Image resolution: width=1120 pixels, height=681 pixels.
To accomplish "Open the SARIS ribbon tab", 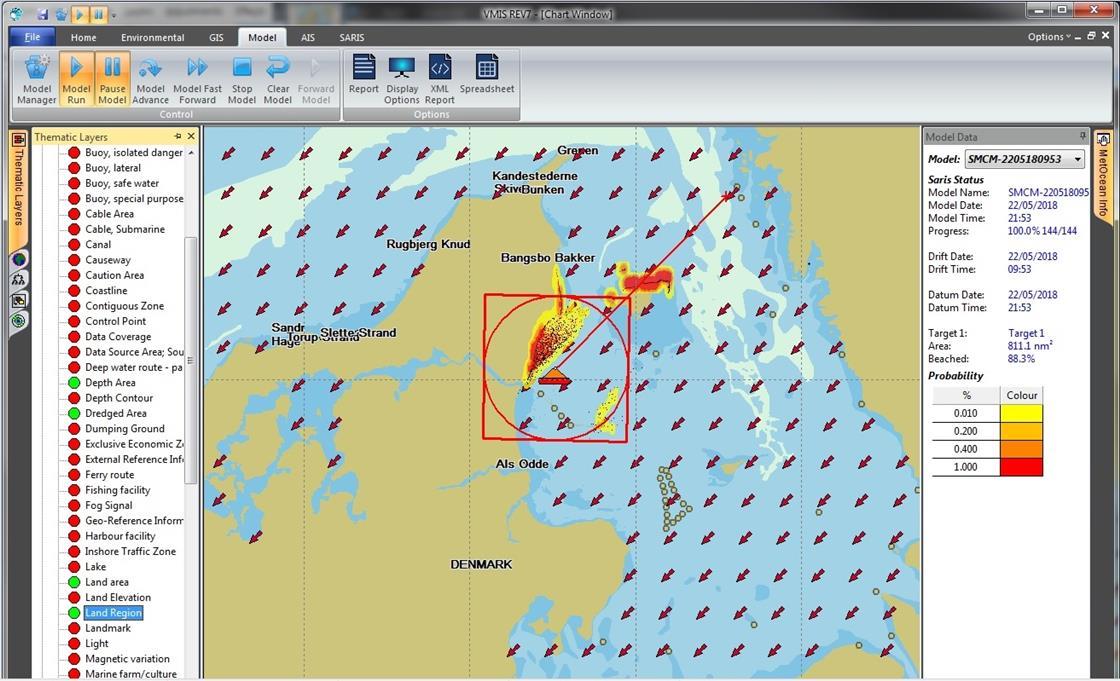I will click(x=351, y=37).
